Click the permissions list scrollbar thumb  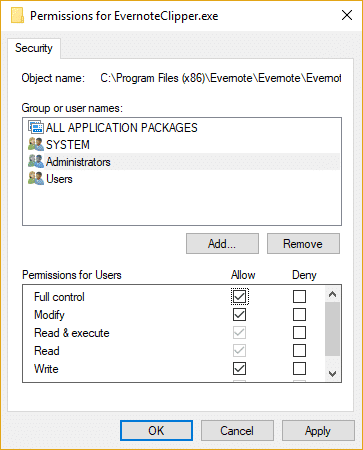[x=332, y=329]
